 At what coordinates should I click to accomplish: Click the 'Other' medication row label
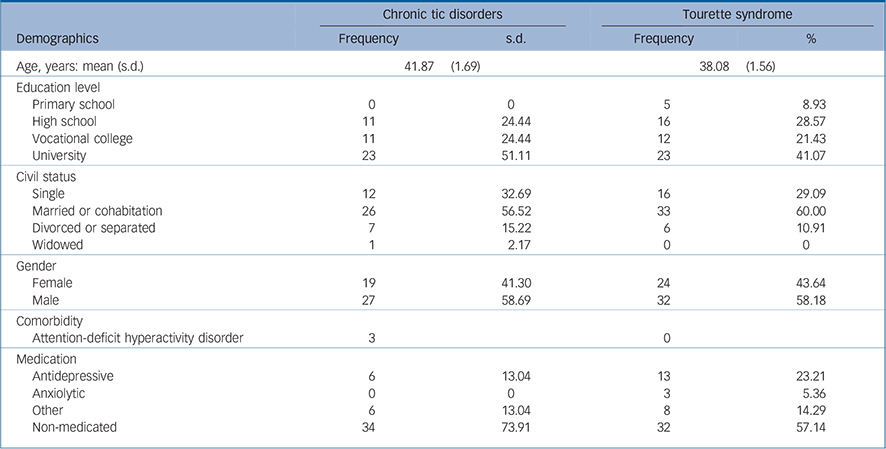click(47, 410)
